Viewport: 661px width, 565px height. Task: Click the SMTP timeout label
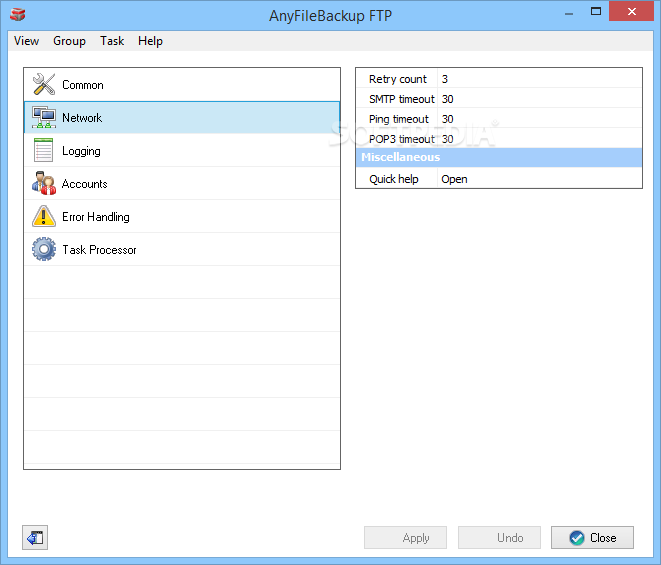pos(401,99)
